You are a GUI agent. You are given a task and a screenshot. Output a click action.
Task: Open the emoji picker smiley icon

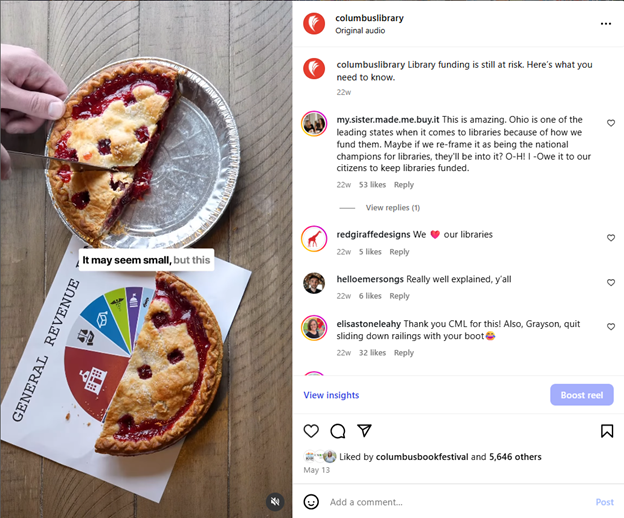[x=311, y=502]
